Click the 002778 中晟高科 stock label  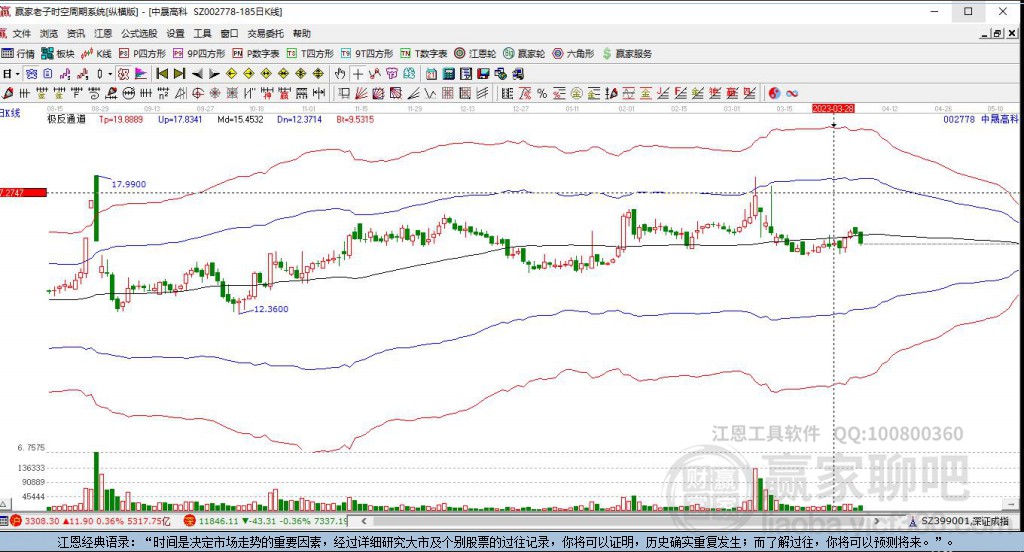point(981,120)
